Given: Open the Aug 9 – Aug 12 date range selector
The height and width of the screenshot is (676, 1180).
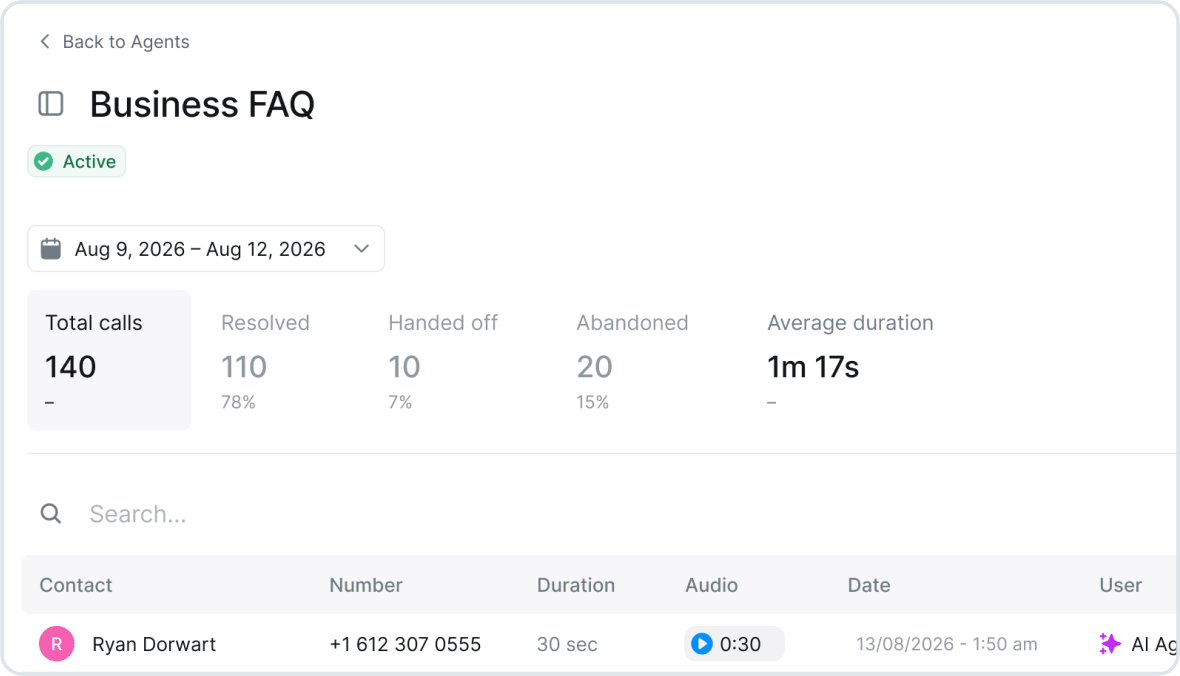Looking at the screenshot, I should pos(205,248).
